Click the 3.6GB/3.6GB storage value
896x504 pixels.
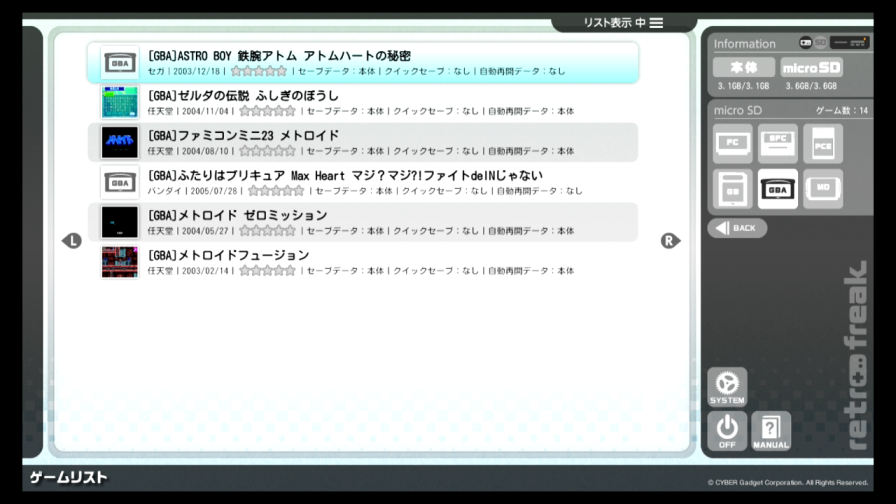click(811, 86)
